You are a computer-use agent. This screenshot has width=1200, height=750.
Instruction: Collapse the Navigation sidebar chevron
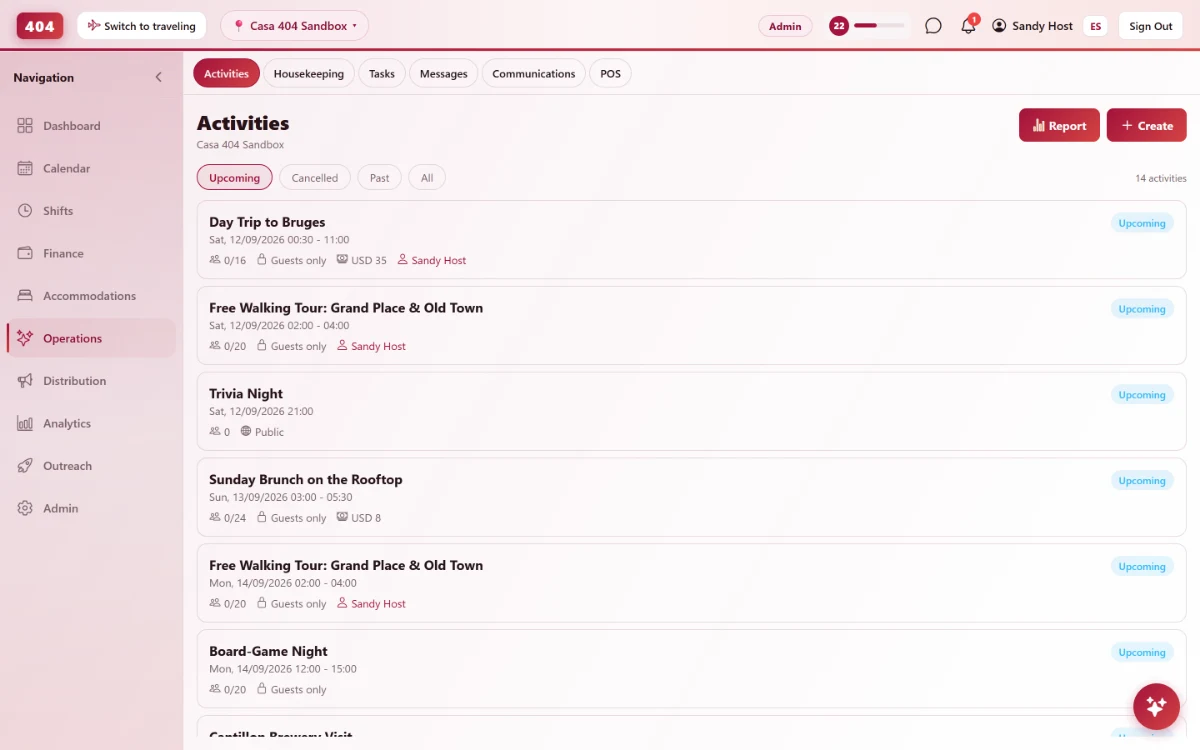[158, 77]
